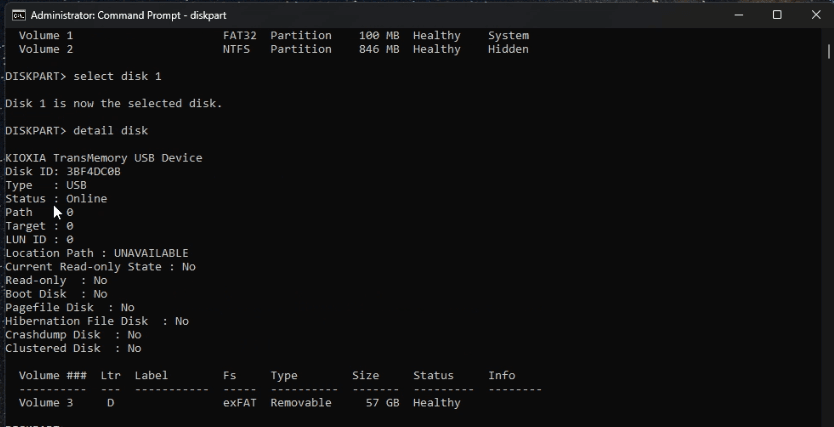Click 'Hibernation File Disk : No' line
This screenshot has height=427, width=834.
click(x=97, y=321)
